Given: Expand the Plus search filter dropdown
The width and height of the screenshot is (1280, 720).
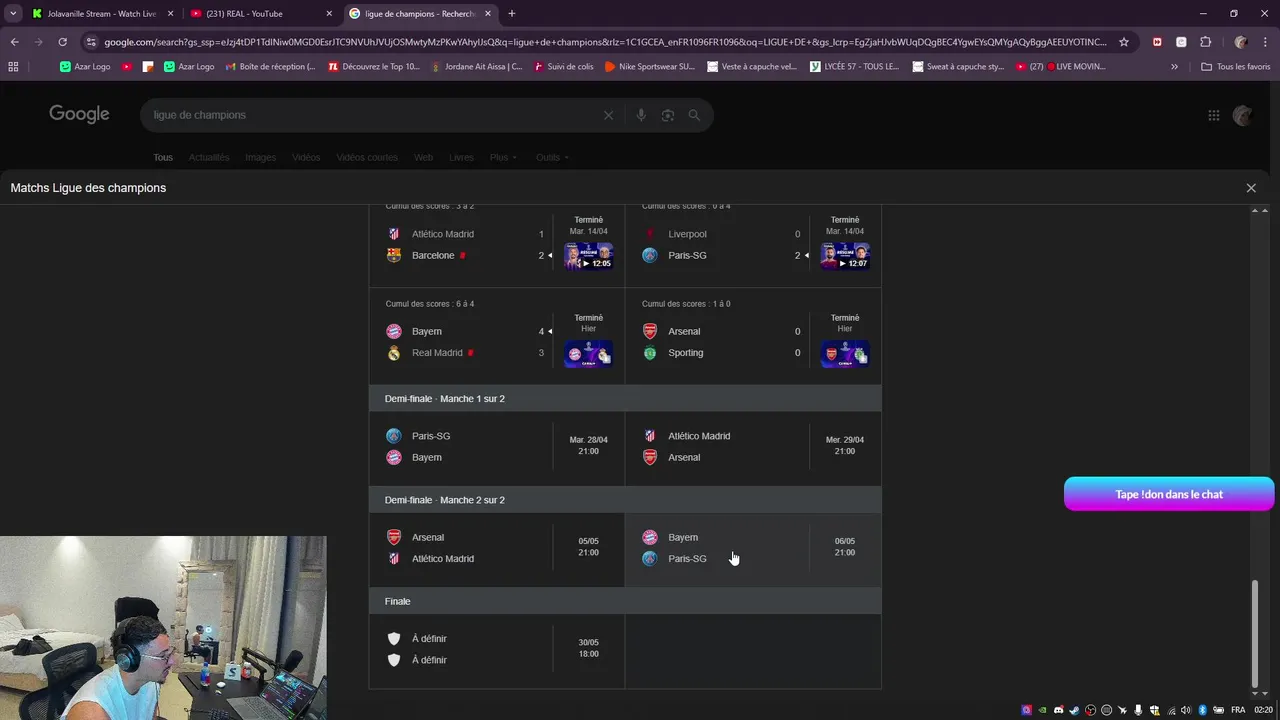Looking at the screenshot, I should point(503,158).
